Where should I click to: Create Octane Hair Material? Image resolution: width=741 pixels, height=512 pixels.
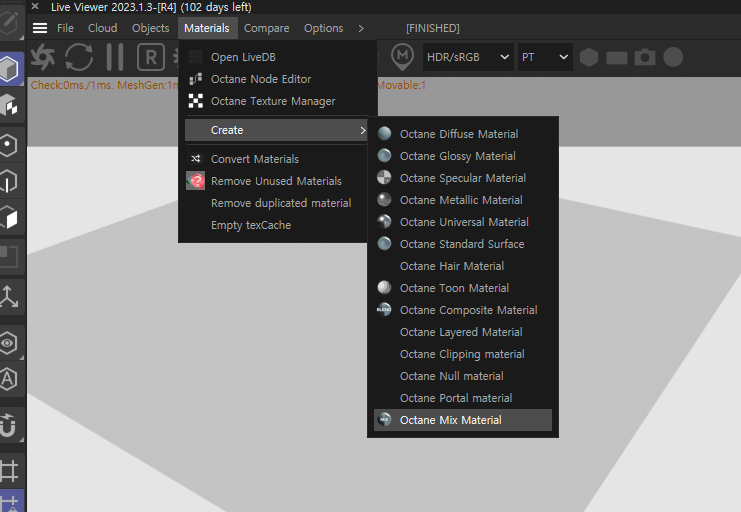463,266
